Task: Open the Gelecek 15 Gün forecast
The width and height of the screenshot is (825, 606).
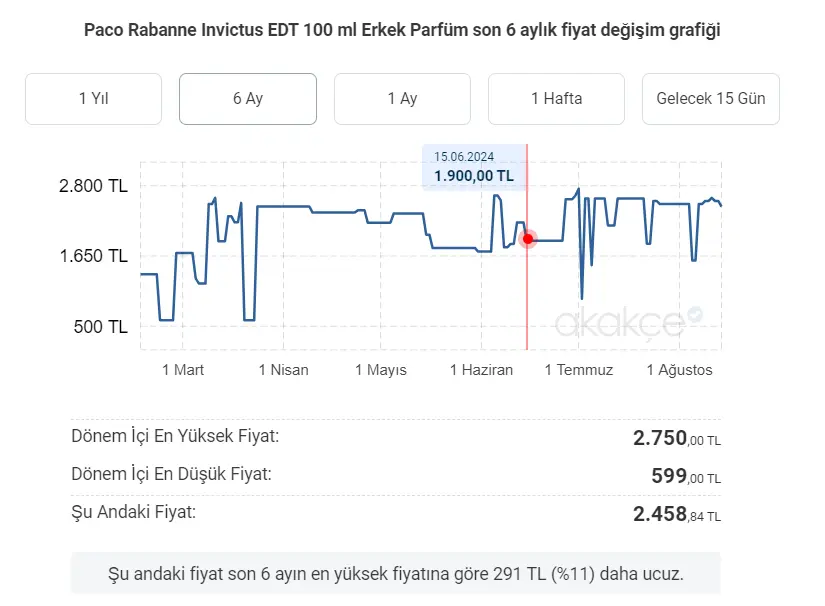Action: [711, 99]
